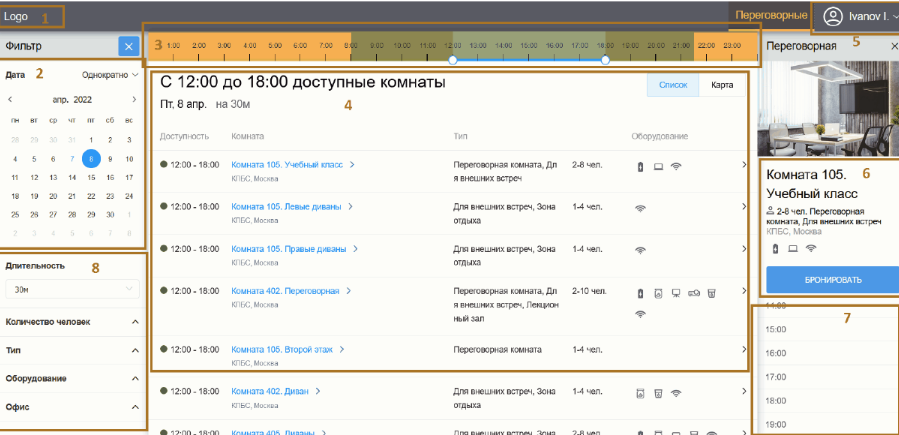Click the 9:00 mark on time ruler
The height and width of the screenshot is (435, 899).
[x=376, y=45]
